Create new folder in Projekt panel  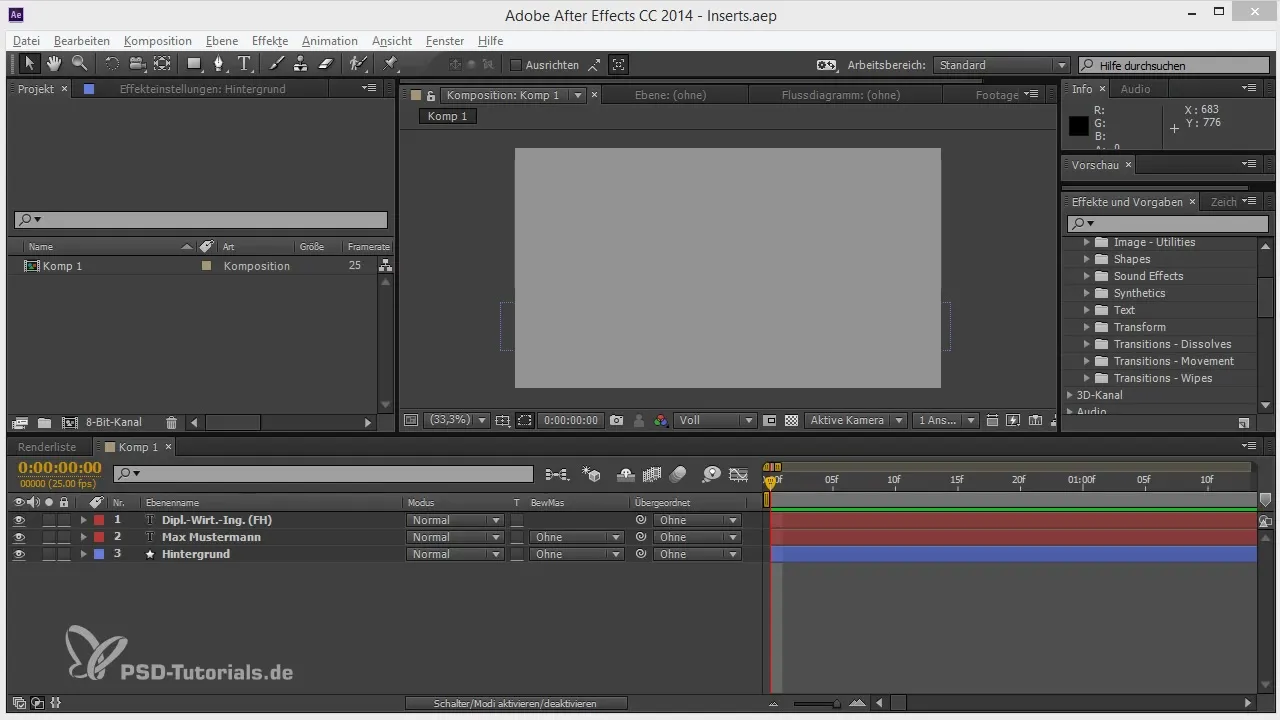pyautogui.click(x=44, y=423)
